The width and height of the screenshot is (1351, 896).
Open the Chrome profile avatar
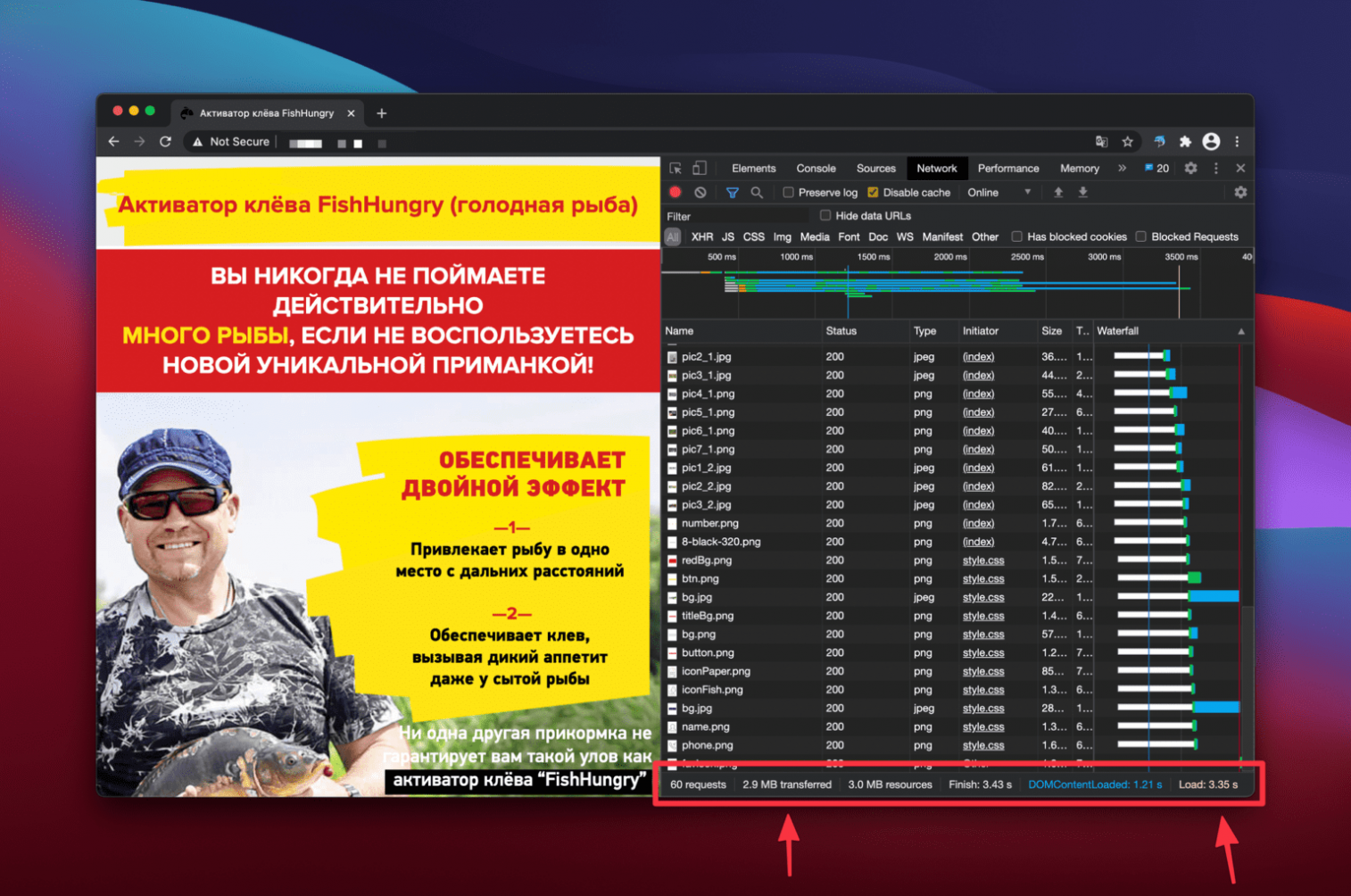[1211, 141]
